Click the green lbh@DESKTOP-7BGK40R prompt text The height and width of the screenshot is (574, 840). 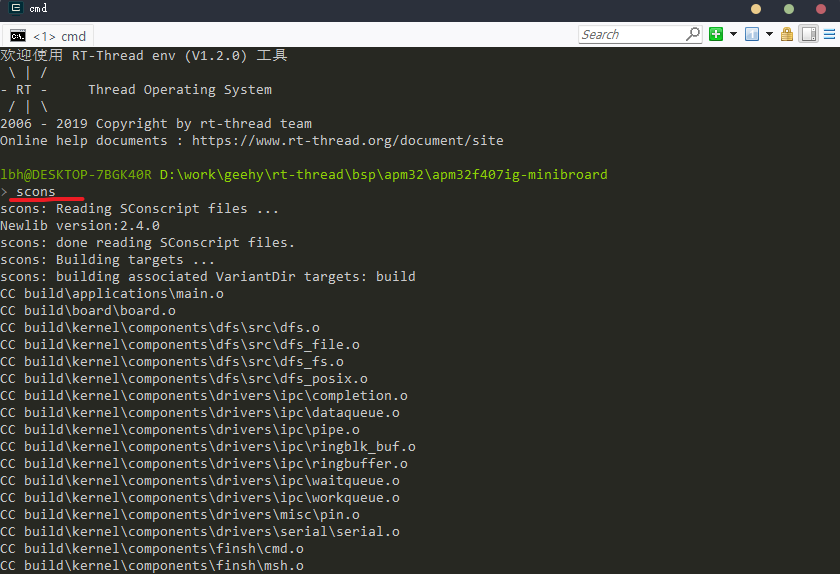[x=76, y=175]
